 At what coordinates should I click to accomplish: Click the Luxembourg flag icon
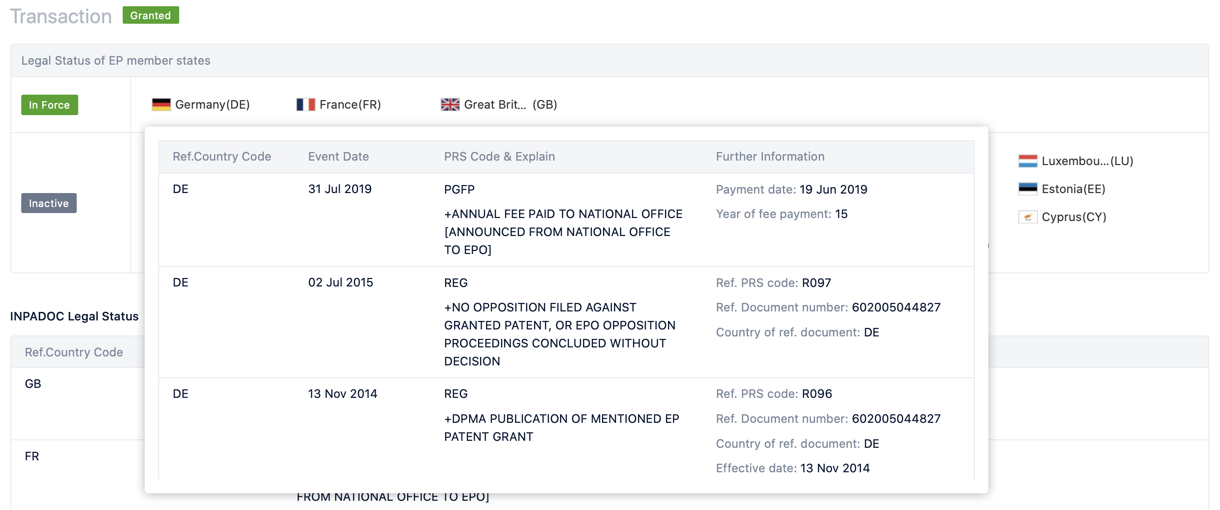pyautogui.click(x=1028, y=161)
